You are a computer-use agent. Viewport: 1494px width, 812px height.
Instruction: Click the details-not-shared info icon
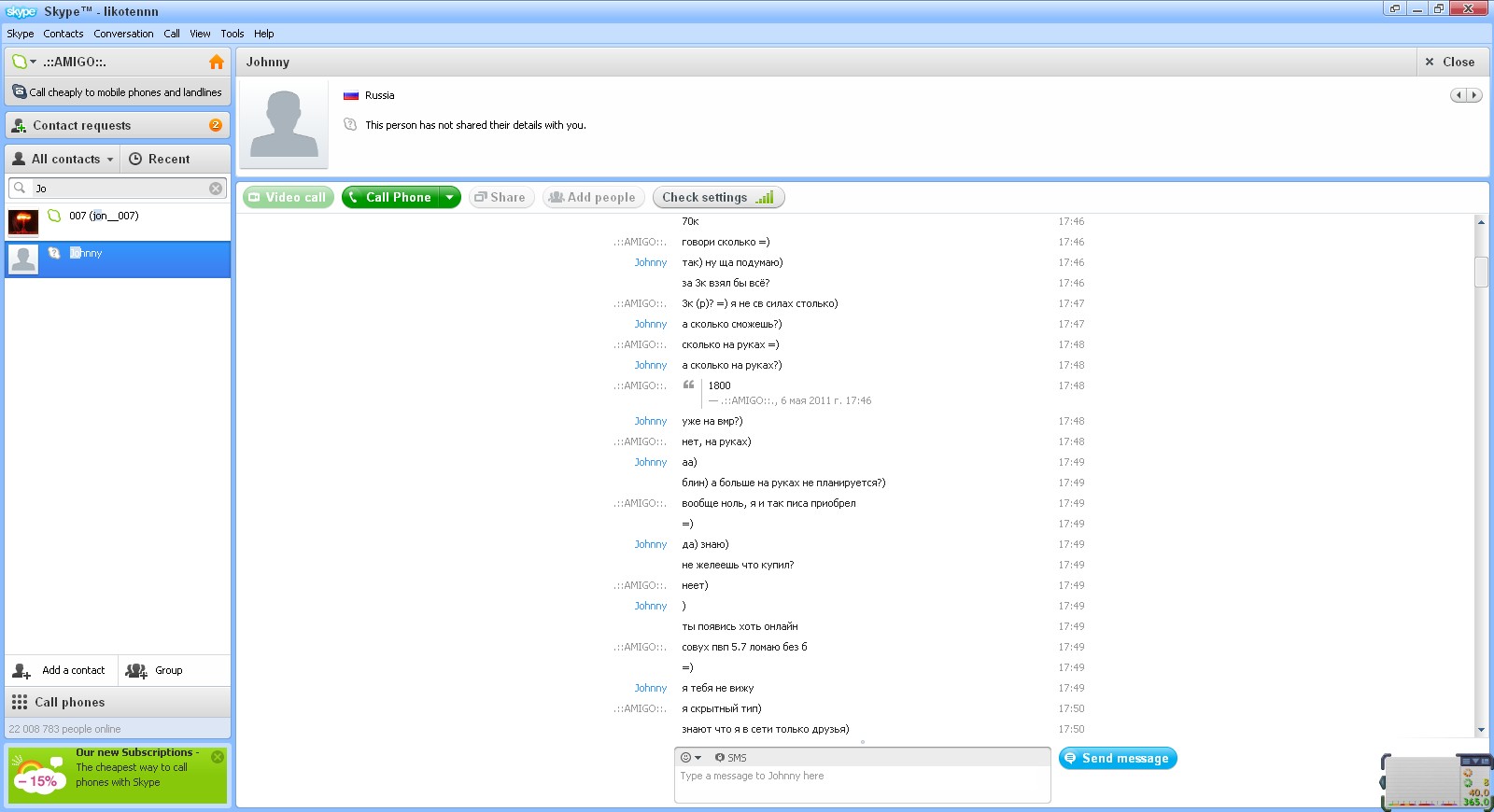[x=350, y=124]
